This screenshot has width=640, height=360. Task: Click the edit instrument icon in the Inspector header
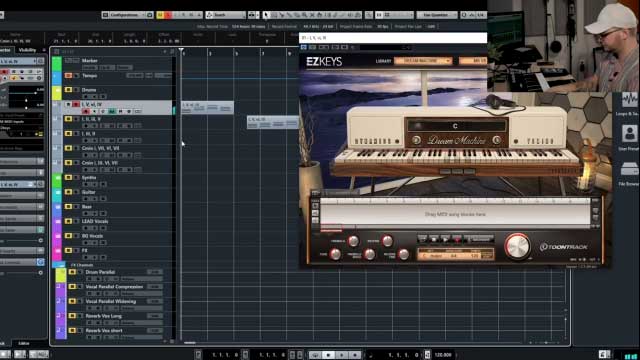40,61
